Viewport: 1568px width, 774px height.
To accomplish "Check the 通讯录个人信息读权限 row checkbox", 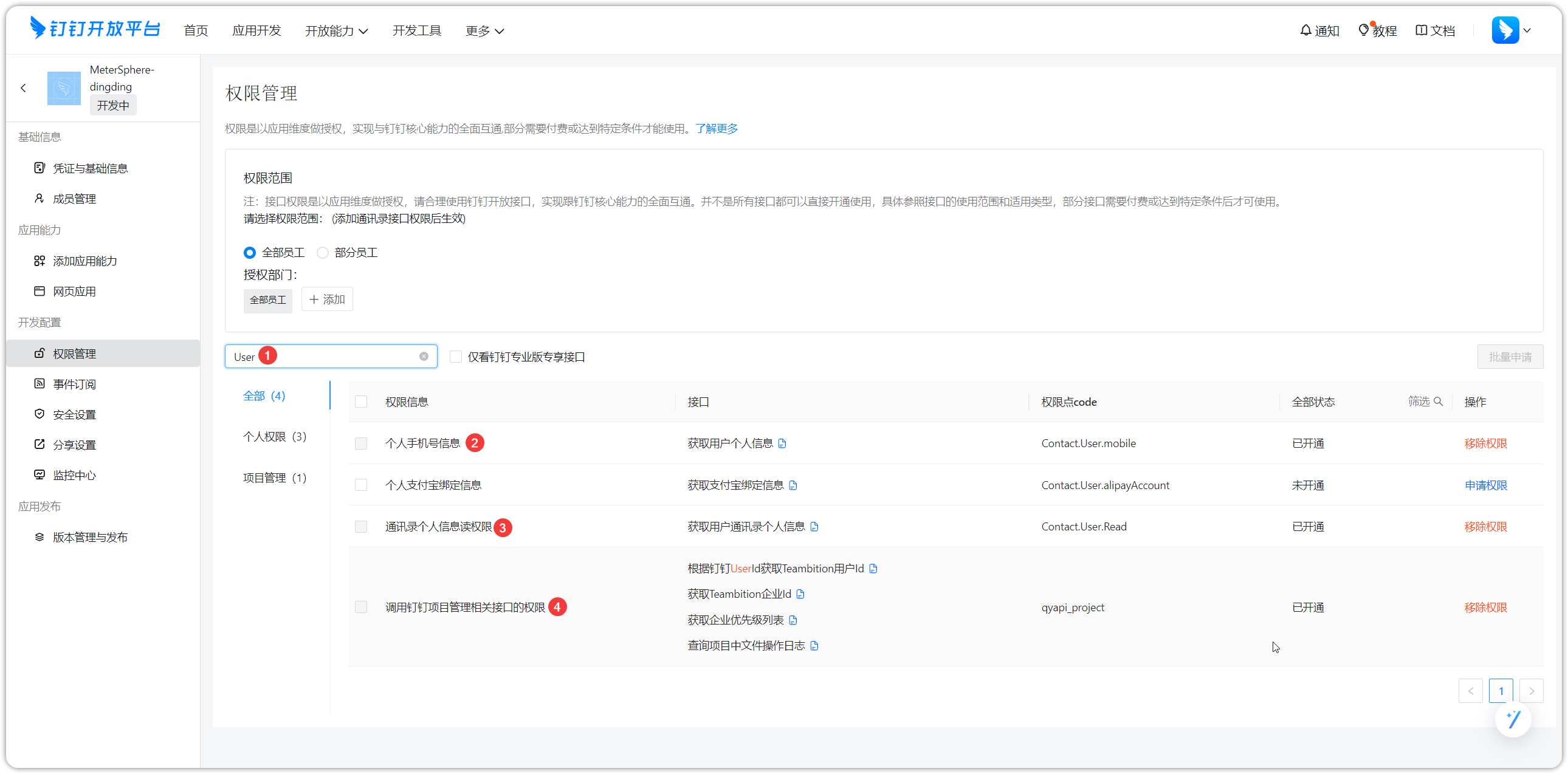I will pyautogui.click(x=361, y=526).
